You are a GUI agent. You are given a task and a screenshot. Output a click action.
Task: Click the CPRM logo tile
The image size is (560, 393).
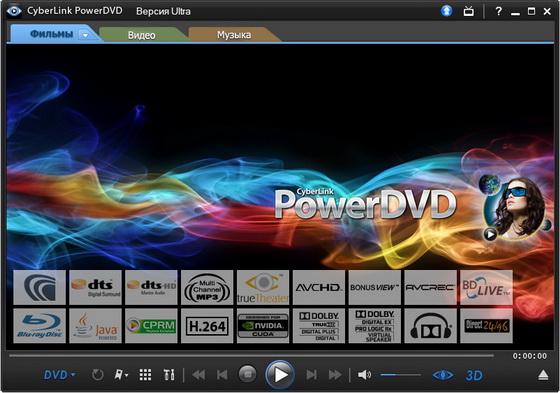coord(151,326)
